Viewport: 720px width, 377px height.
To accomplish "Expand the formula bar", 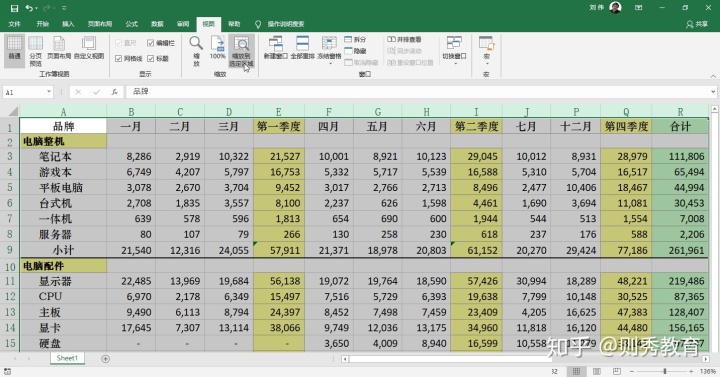I will (713, 92).
